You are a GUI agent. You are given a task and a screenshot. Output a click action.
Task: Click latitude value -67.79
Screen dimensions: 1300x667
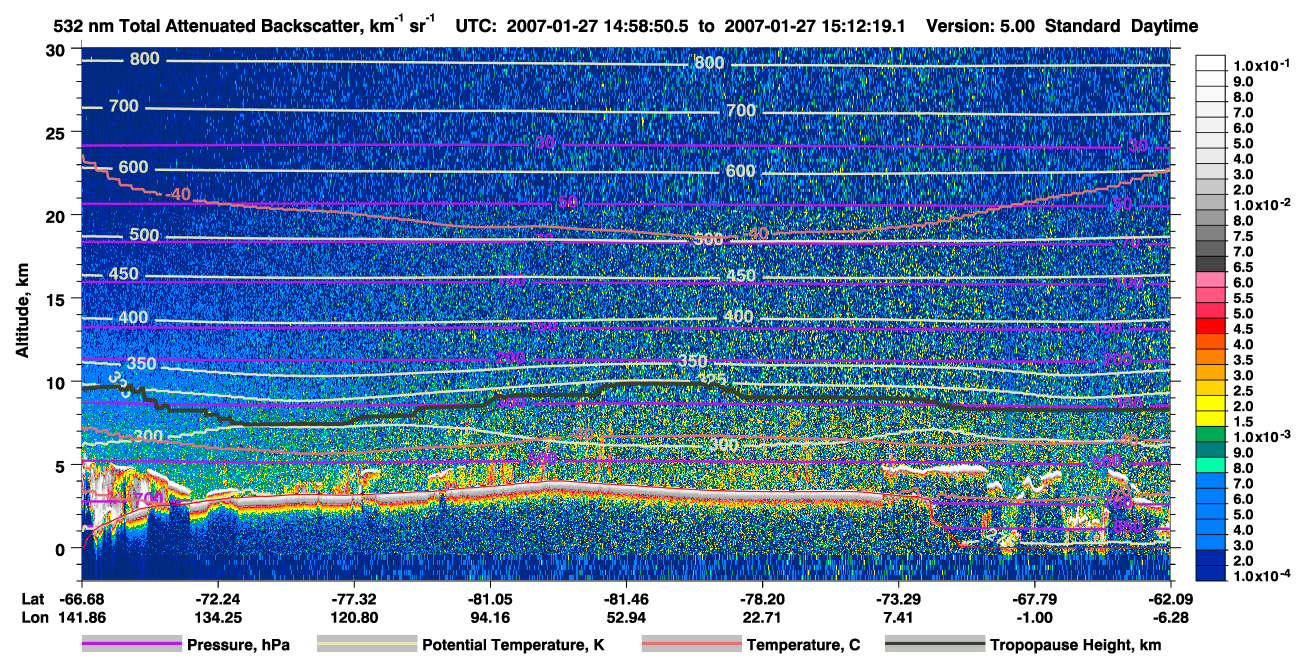[x=1035, y=599]
